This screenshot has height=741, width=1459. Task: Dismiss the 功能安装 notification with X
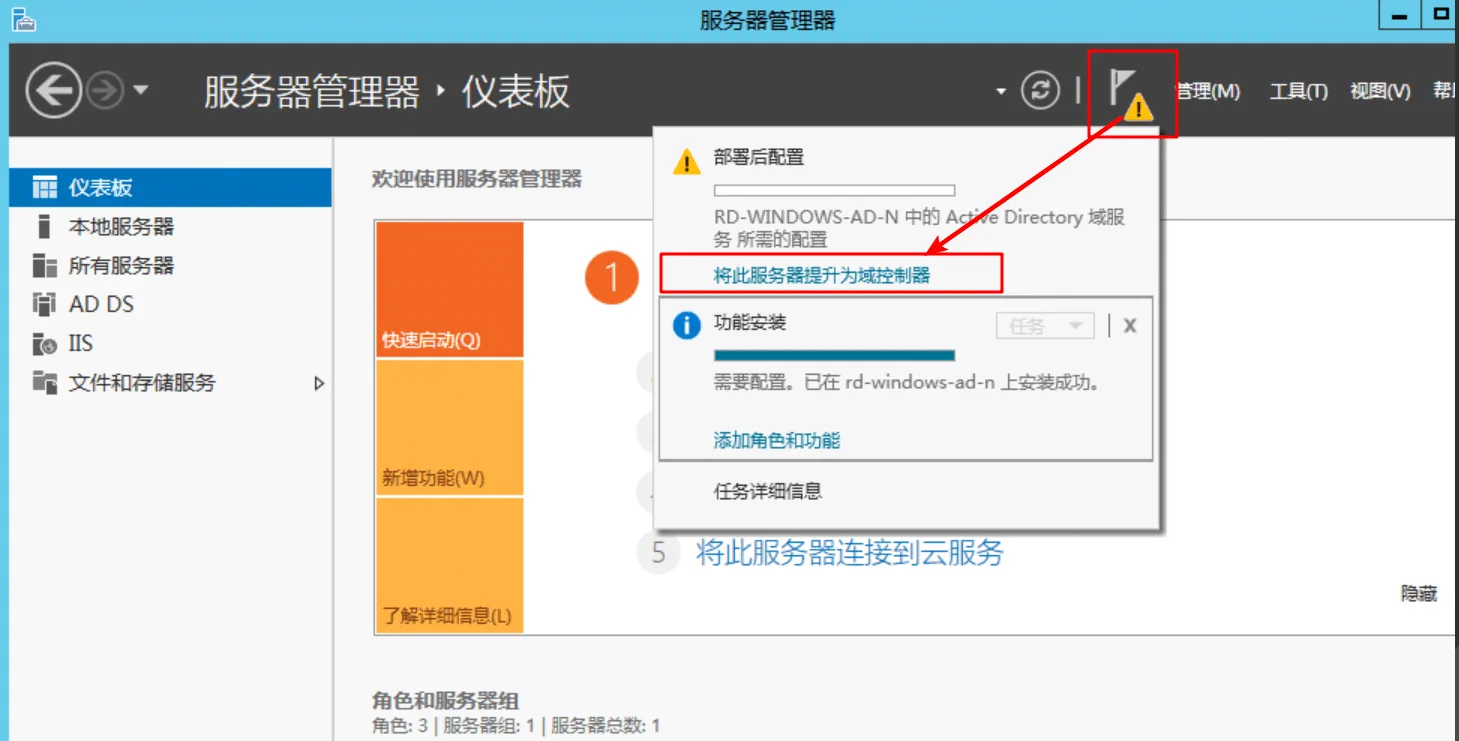coord(1129,325)
